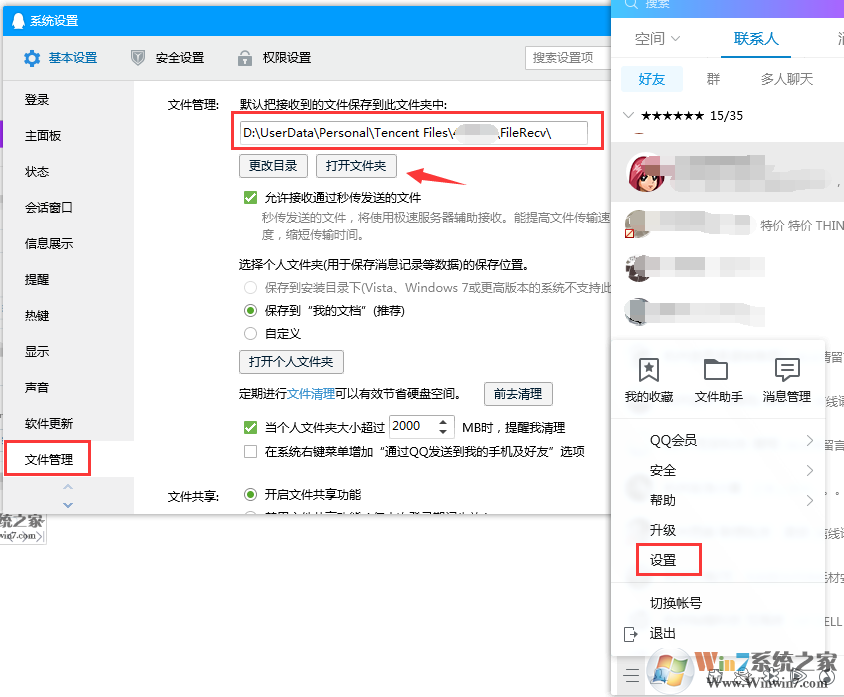Open 基本设置 via the gear icon

click(32, 57)
